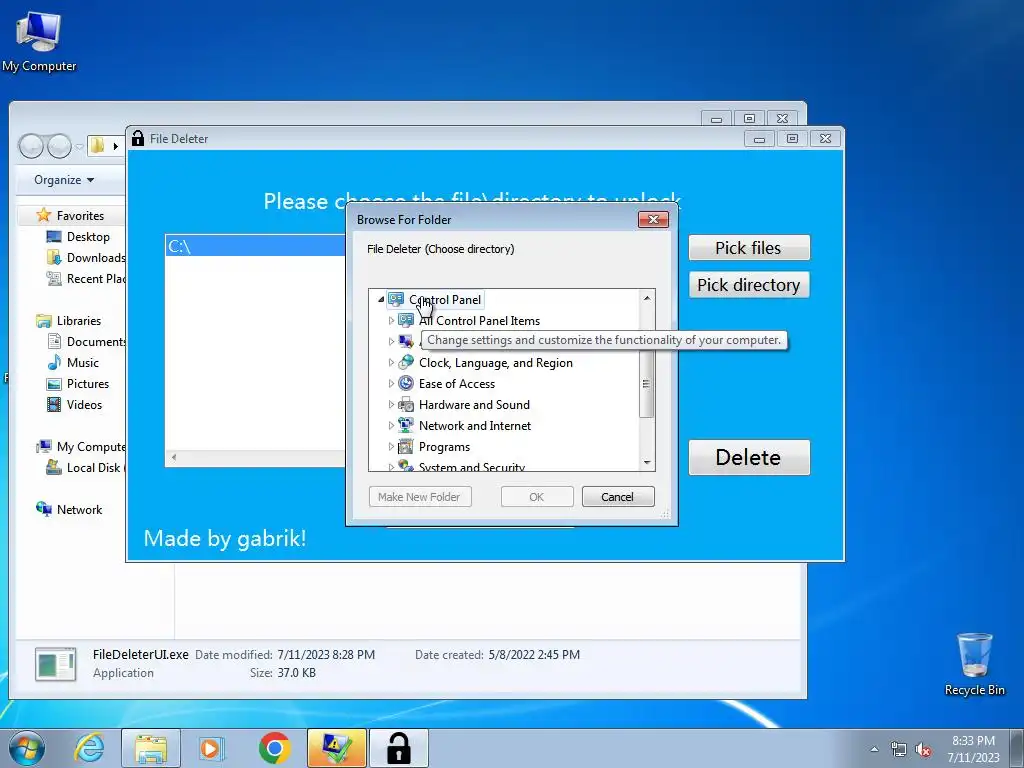
Task: Select Hardware and Sound entry
Action: (474, 404)
